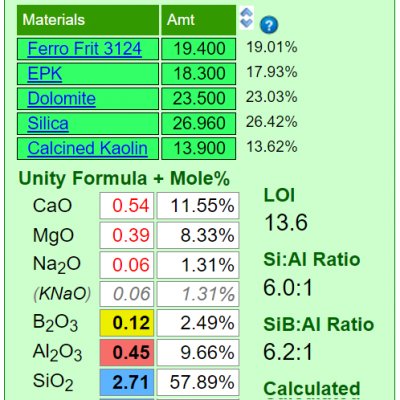Click the yellow B2O3 0.12 cell

tap(127, 323)
